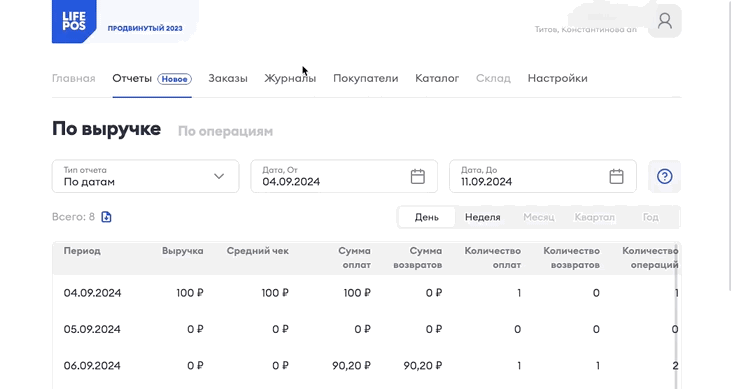Viewport: 731px width, 389px height.
Task: Select the Квартал period toggle
Action: 594,217
